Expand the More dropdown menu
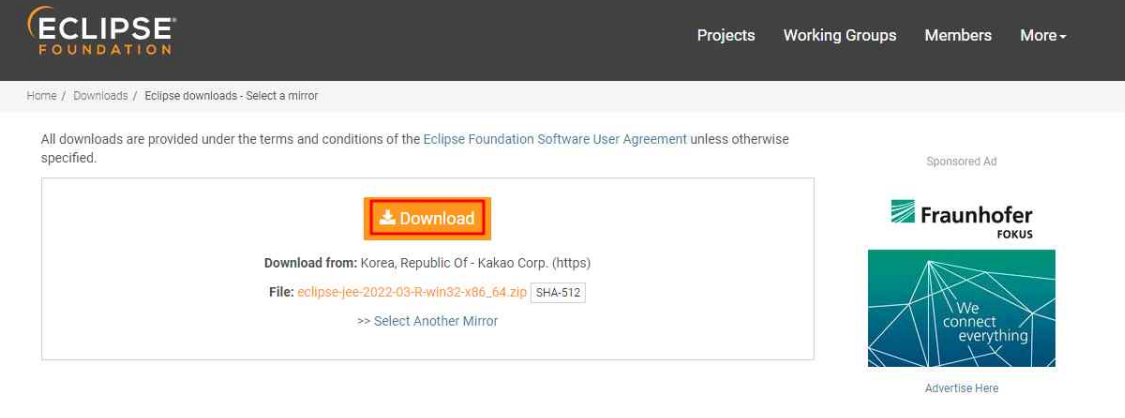The height and width of the screenshot is (418, 1125). tap(1043, 35)
